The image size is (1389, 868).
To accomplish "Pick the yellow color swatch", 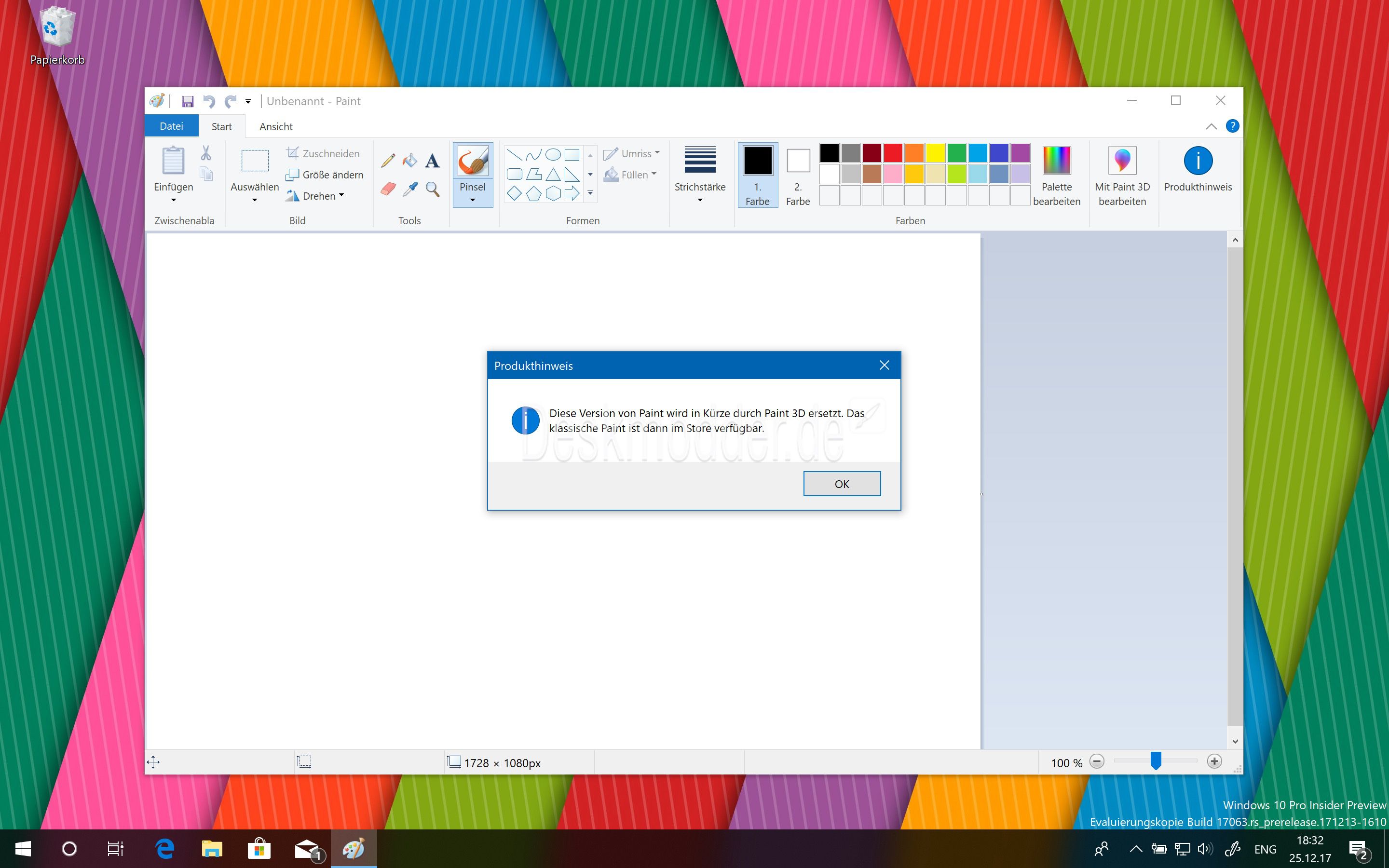I will point(935,153).
